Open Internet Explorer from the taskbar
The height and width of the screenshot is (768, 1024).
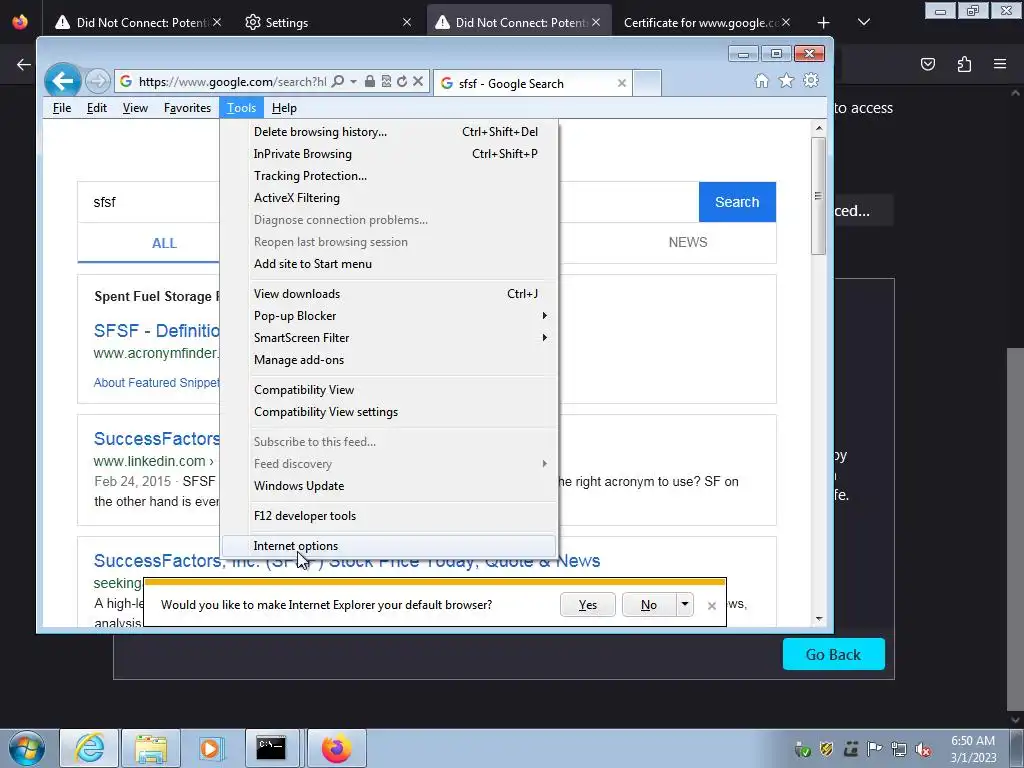pyautogui.click(x=89, y=748)
